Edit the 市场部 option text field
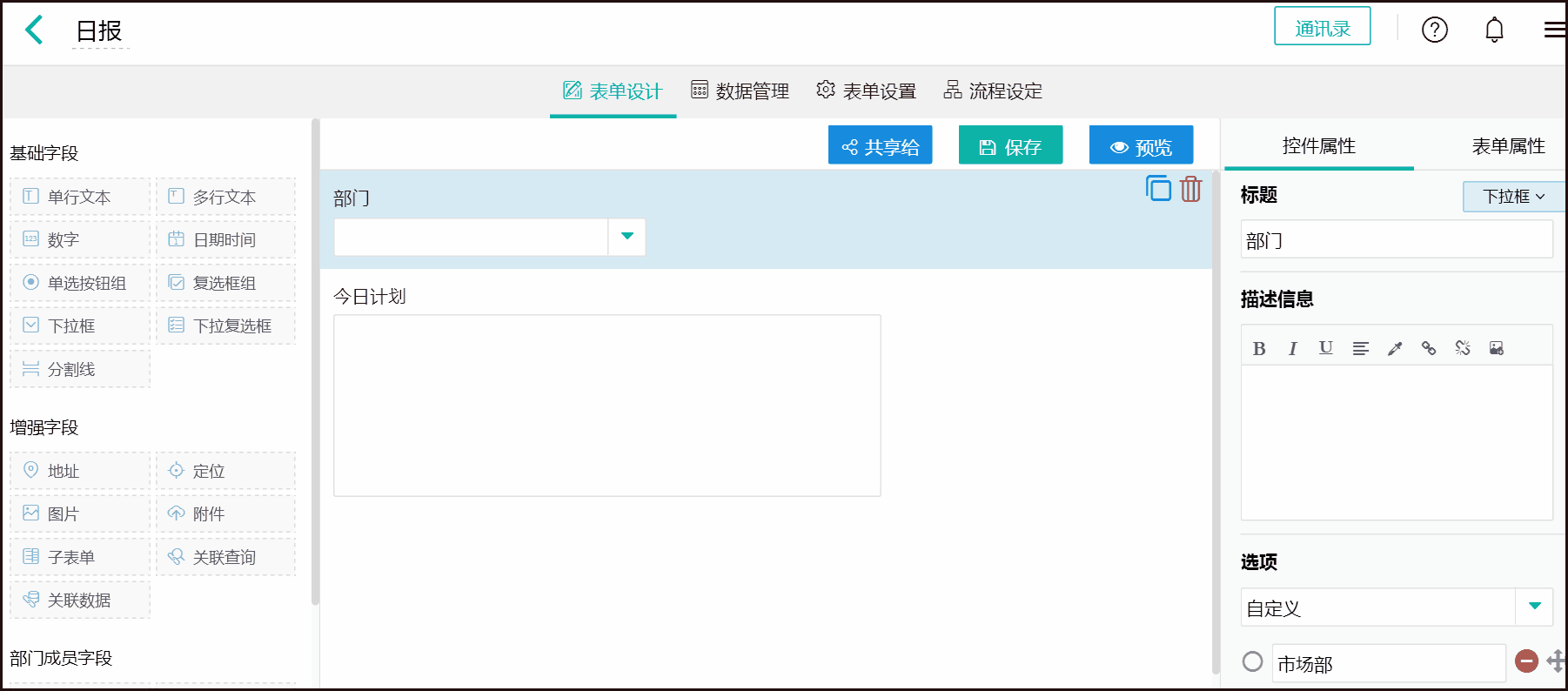 click(1389, 663)
